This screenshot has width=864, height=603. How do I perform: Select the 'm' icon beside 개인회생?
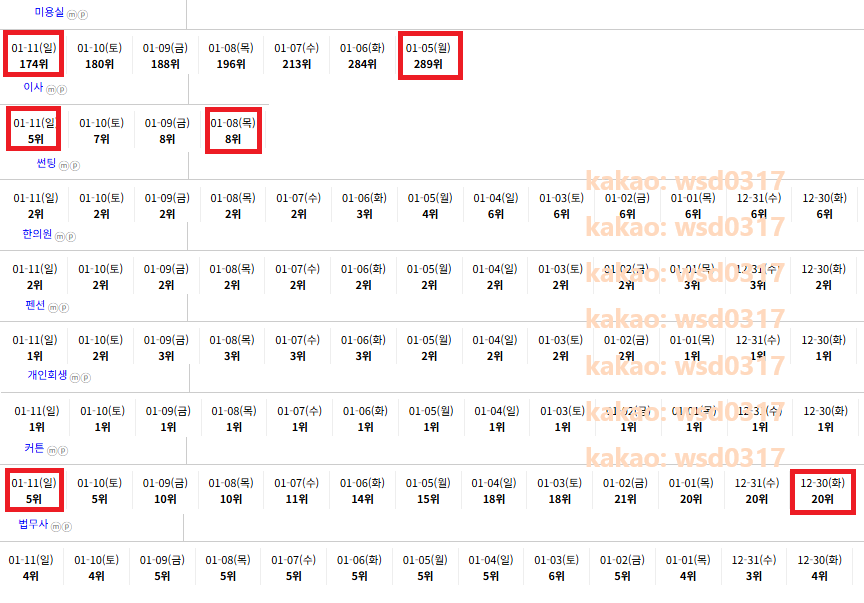74,378
